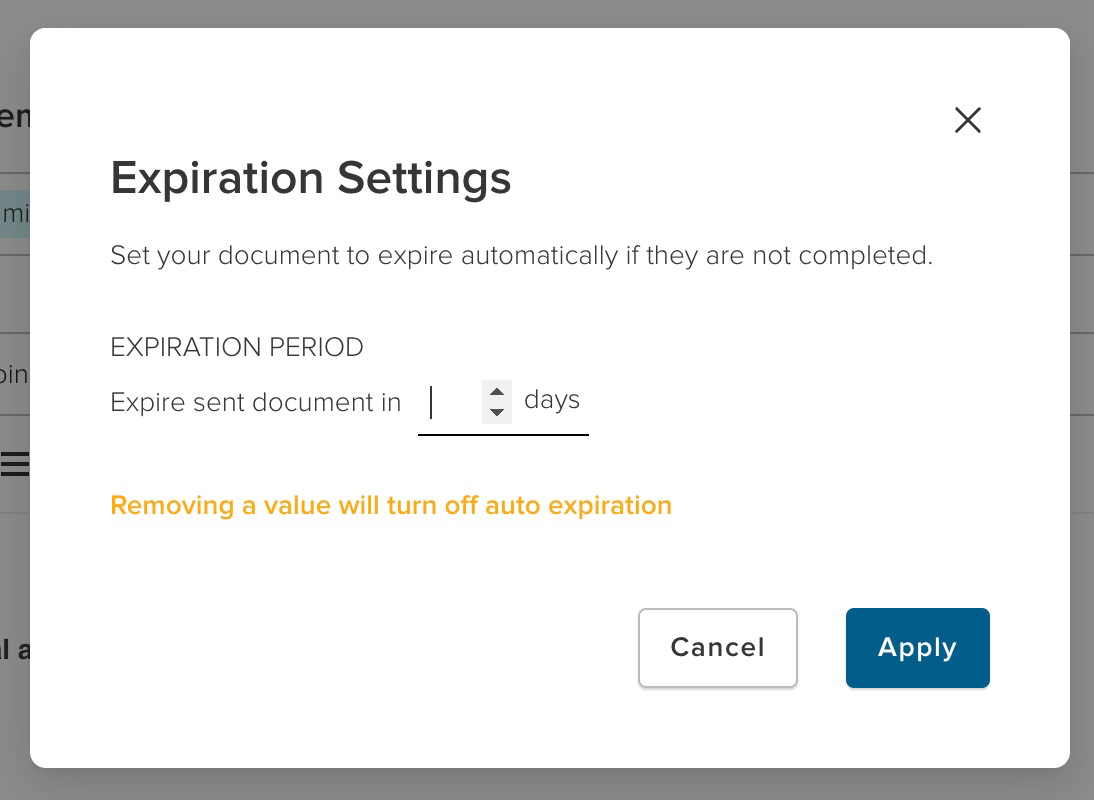
Task: Apply the expiration settings
Action: point(917,648)
